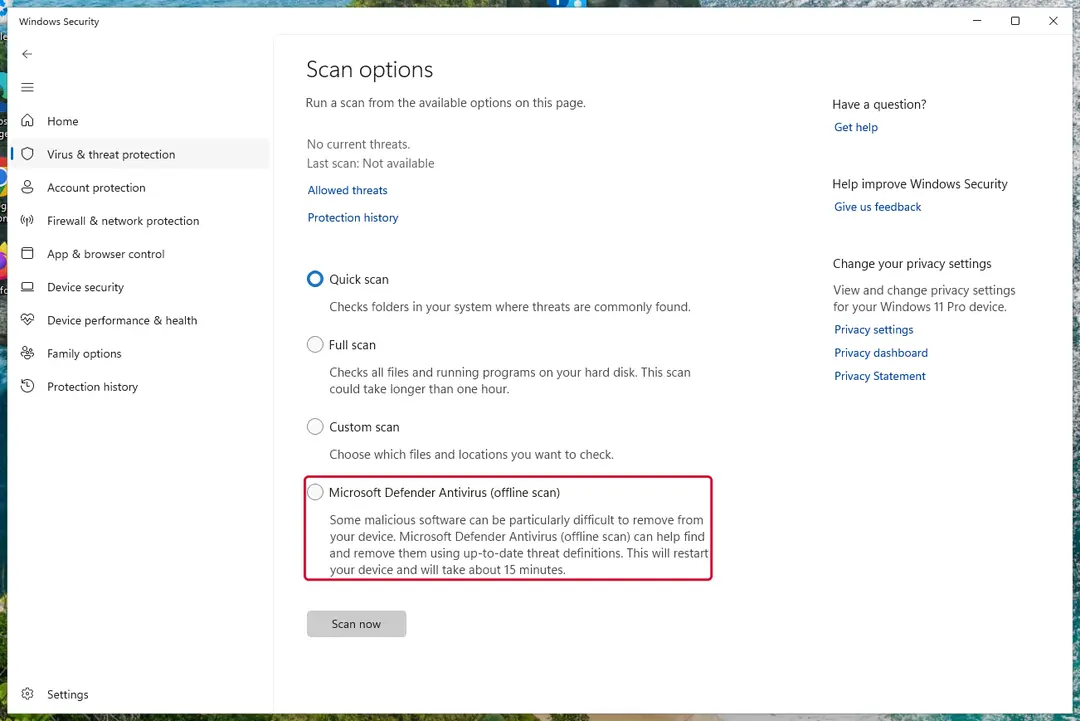1080x721 pixels.
Task: Click the Settings gear icon
Action: click(28, 693)
